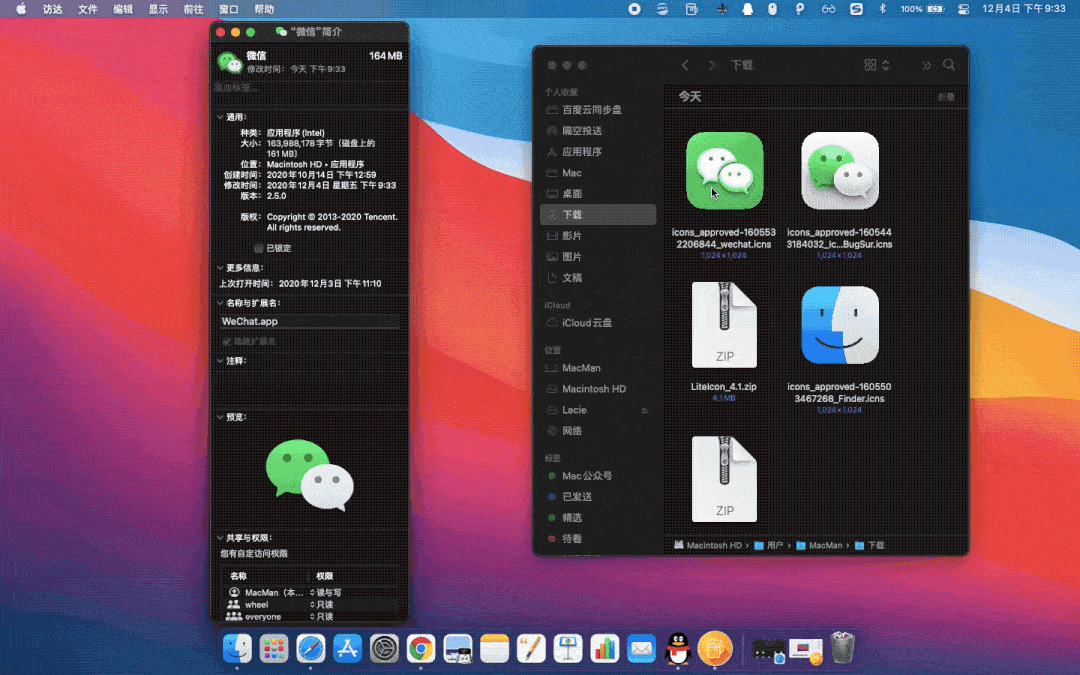Open the Finder view mode dropdown
This screenshot has width=1080, height=675.
(876, 65)
